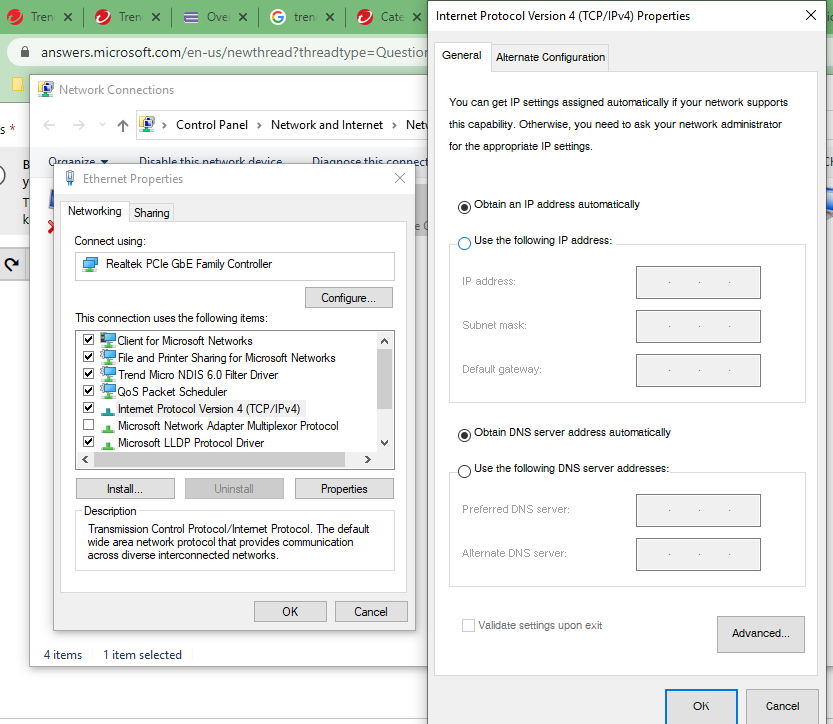Viewport: 833px width, 724px height.
Task: Close the first Trend Micro browser tab
Action: (x=68, y=17)
